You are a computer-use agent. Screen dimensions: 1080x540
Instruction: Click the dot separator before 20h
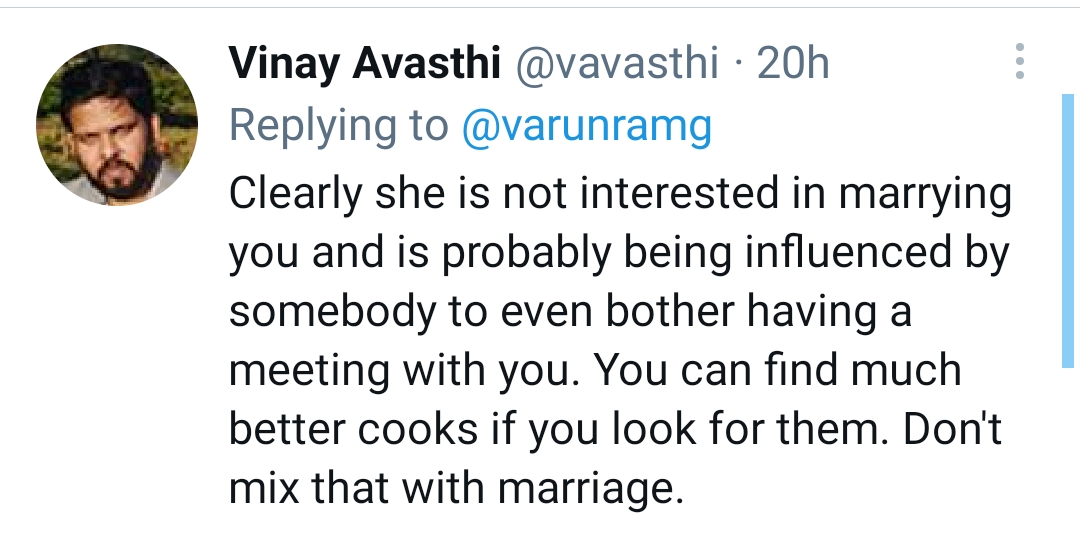click(738, 65)
